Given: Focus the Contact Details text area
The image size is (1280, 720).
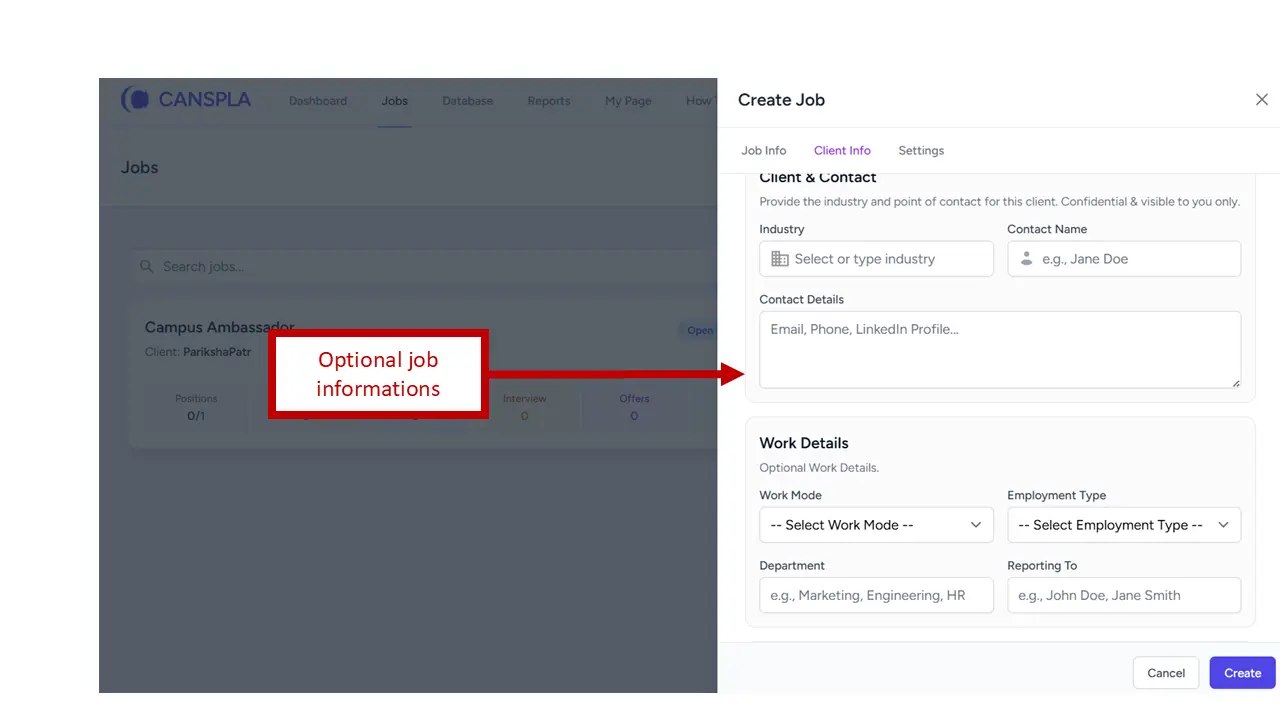Looking at the screenshot, I should (1000, 349).
